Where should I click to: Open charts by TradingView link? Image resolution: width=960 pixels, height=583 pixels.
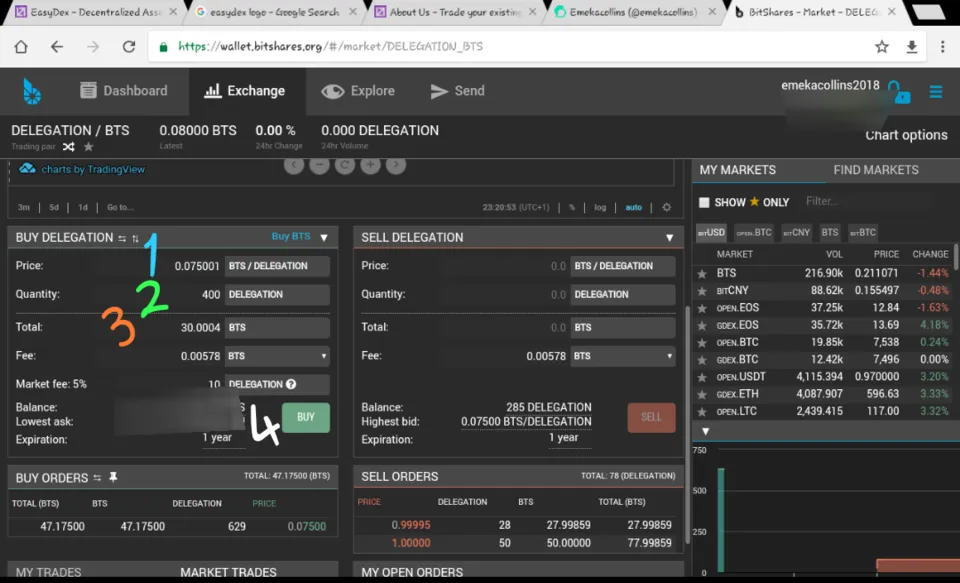coord(93,169)
